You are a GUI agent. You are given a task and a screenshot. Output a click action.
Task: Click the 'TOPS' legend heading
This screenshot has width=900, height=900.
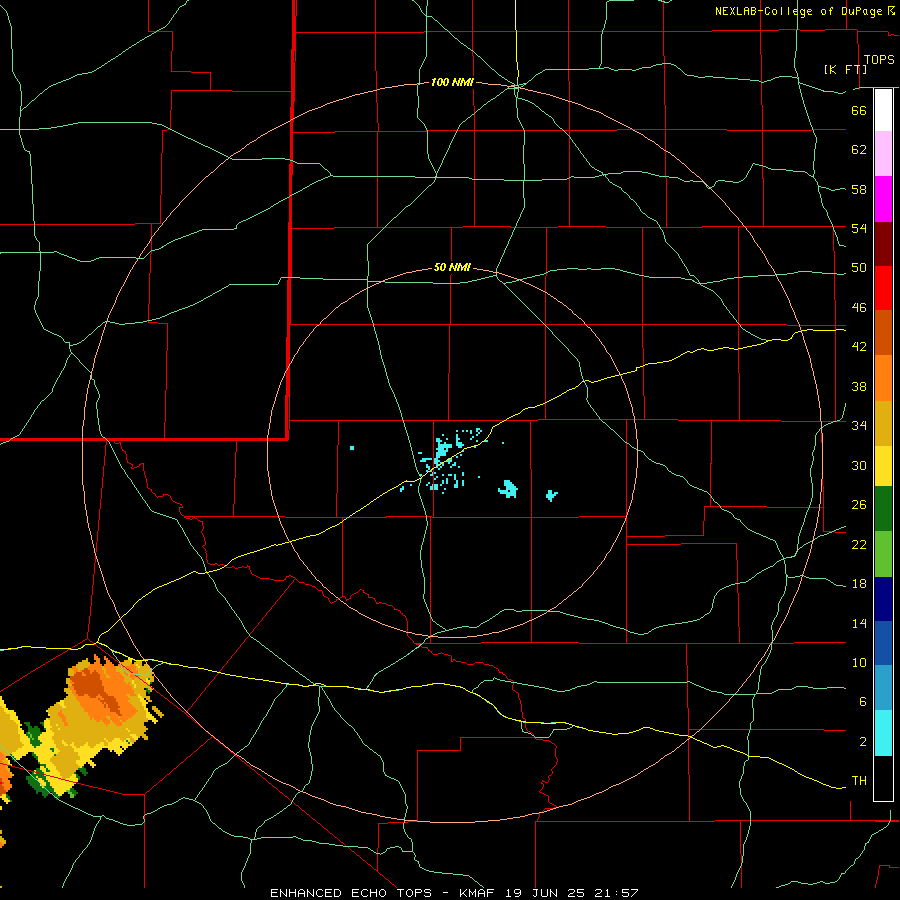tap(879, 60)
